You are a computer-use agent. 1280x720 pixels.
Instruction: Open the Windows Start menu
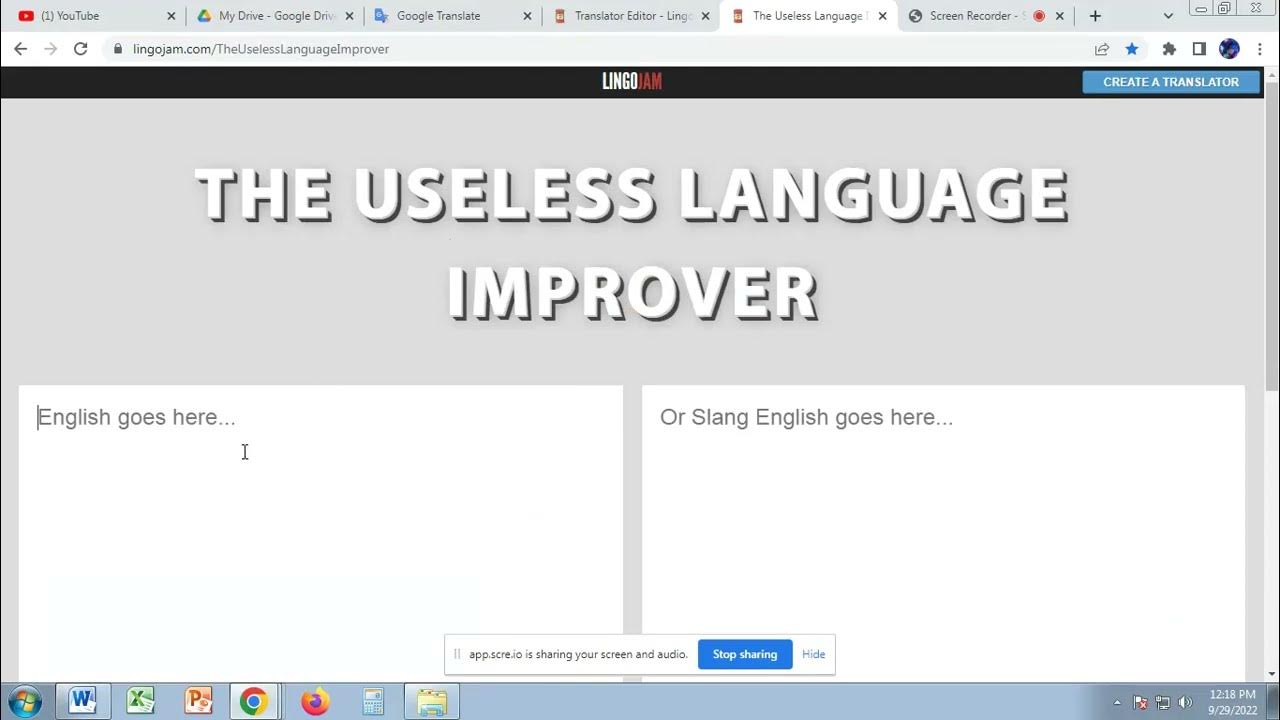pyautogui.click(x=23, y=702)
